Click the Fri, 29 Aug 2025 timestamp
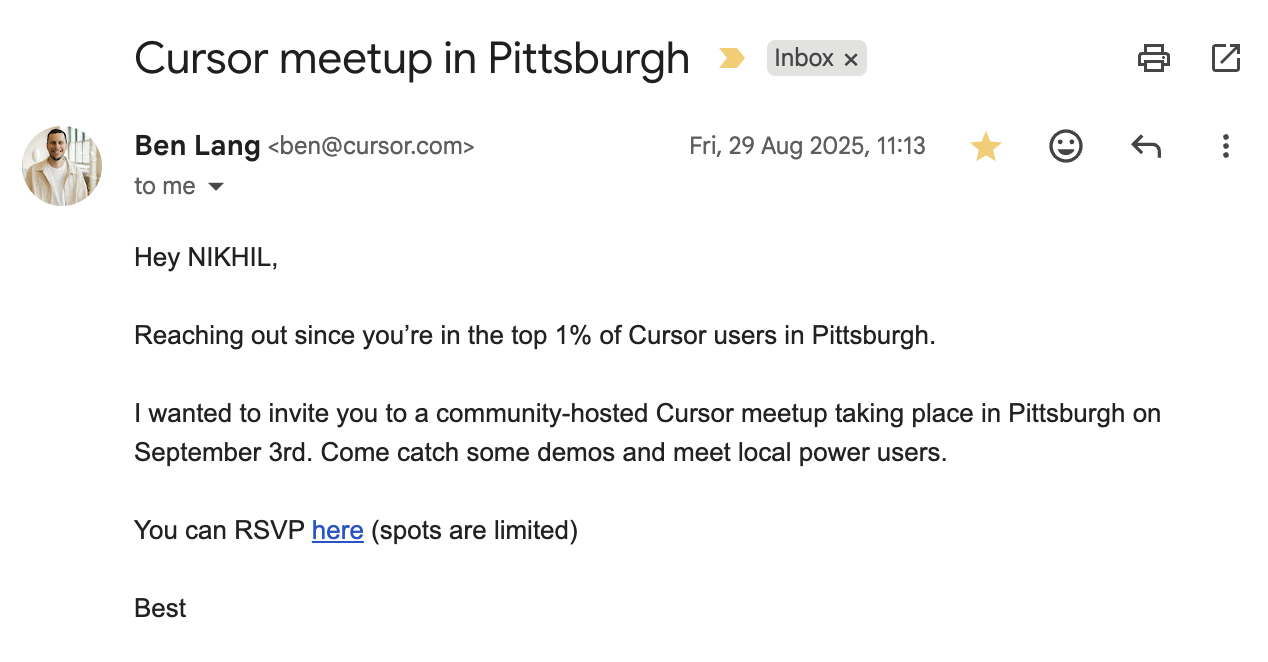 (x=807, y=147)
